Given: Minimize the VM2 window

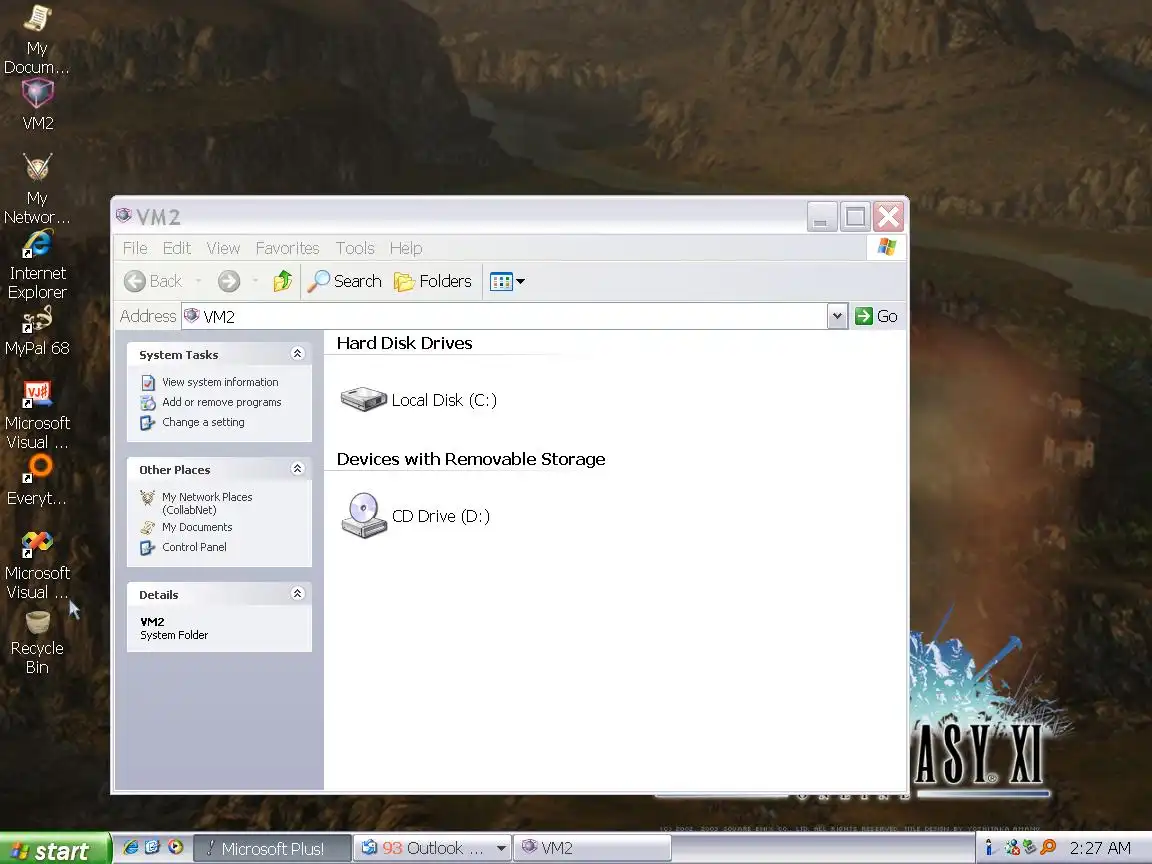Looking at the screenshot, I should [x=821, y=217].
